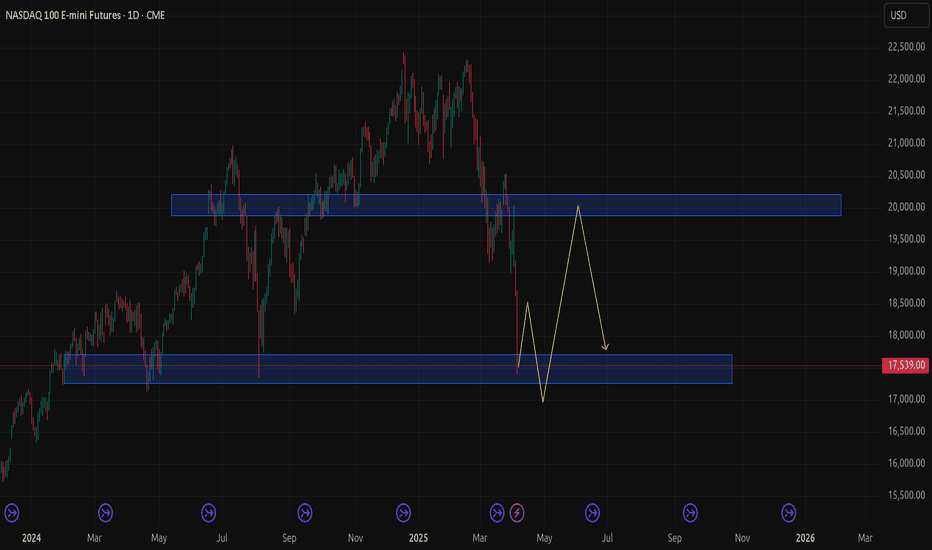The image size is (932, 550).
Task: Click the 22,000.00 price axis label
Action: click(906, 79)
